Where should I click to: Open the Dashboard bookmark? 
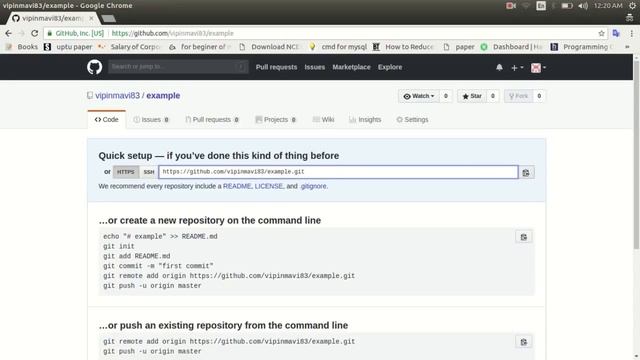click(511, 47)
